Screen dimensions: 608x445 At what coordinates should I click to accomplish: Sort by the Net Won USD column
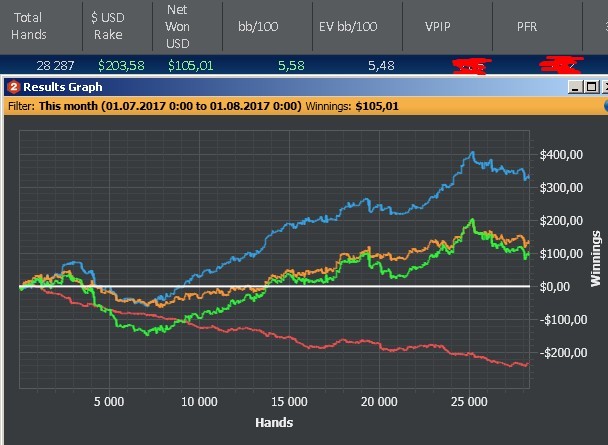177,26
